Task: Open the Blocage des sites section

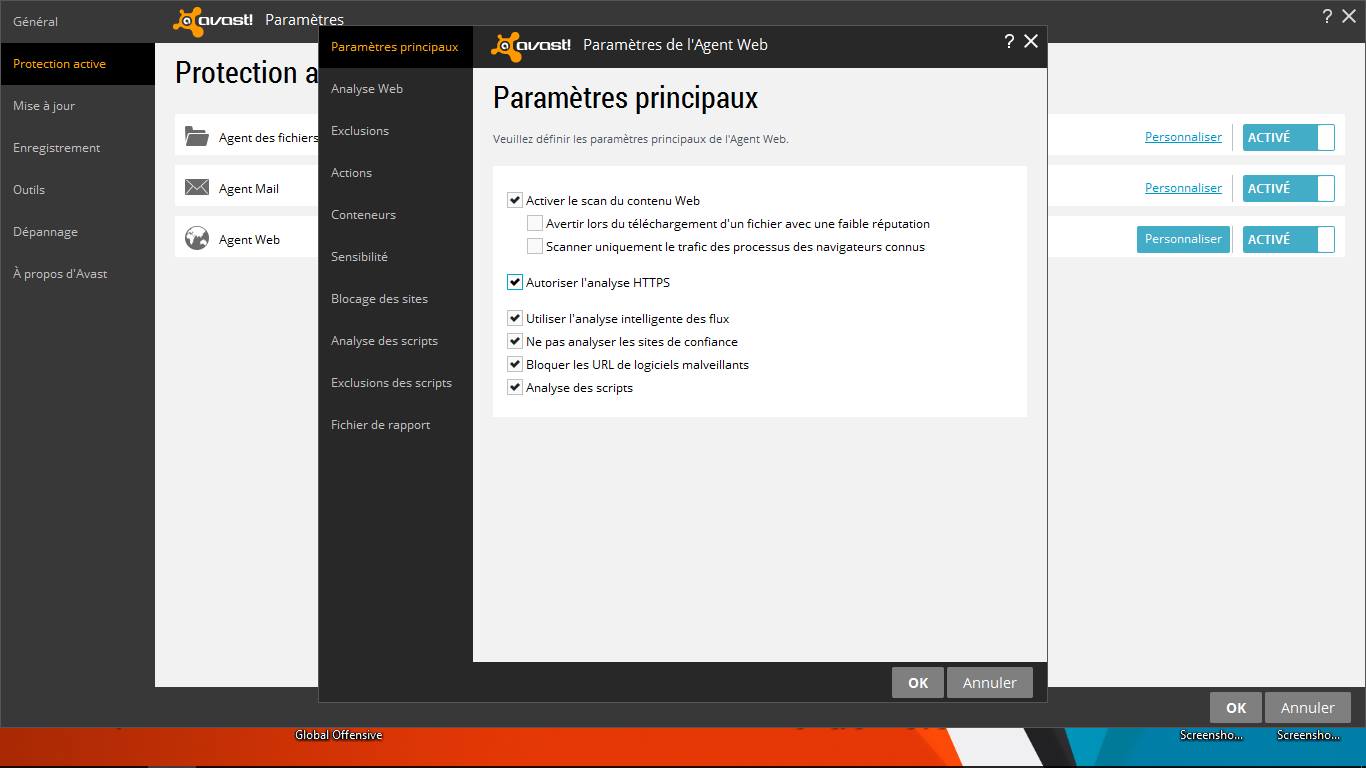Action: [395, 299]
